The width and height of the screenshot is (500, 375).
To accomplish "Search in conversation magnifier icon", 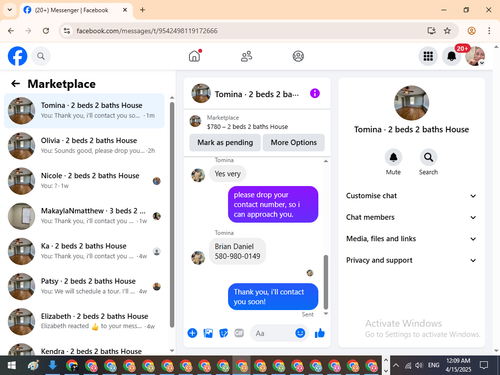I will 428,157.
